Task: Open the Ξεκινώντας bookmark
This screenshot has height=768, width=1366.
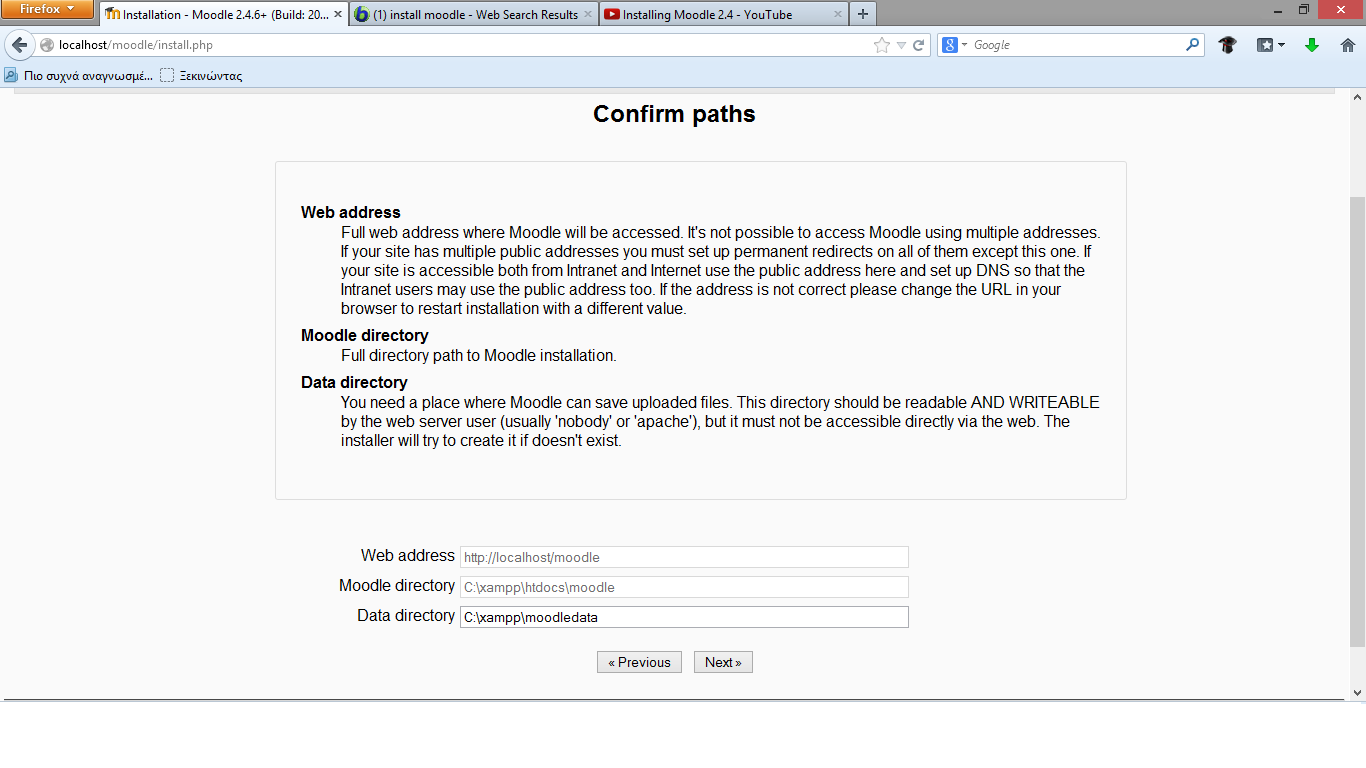Action: [x=201, y=75]
